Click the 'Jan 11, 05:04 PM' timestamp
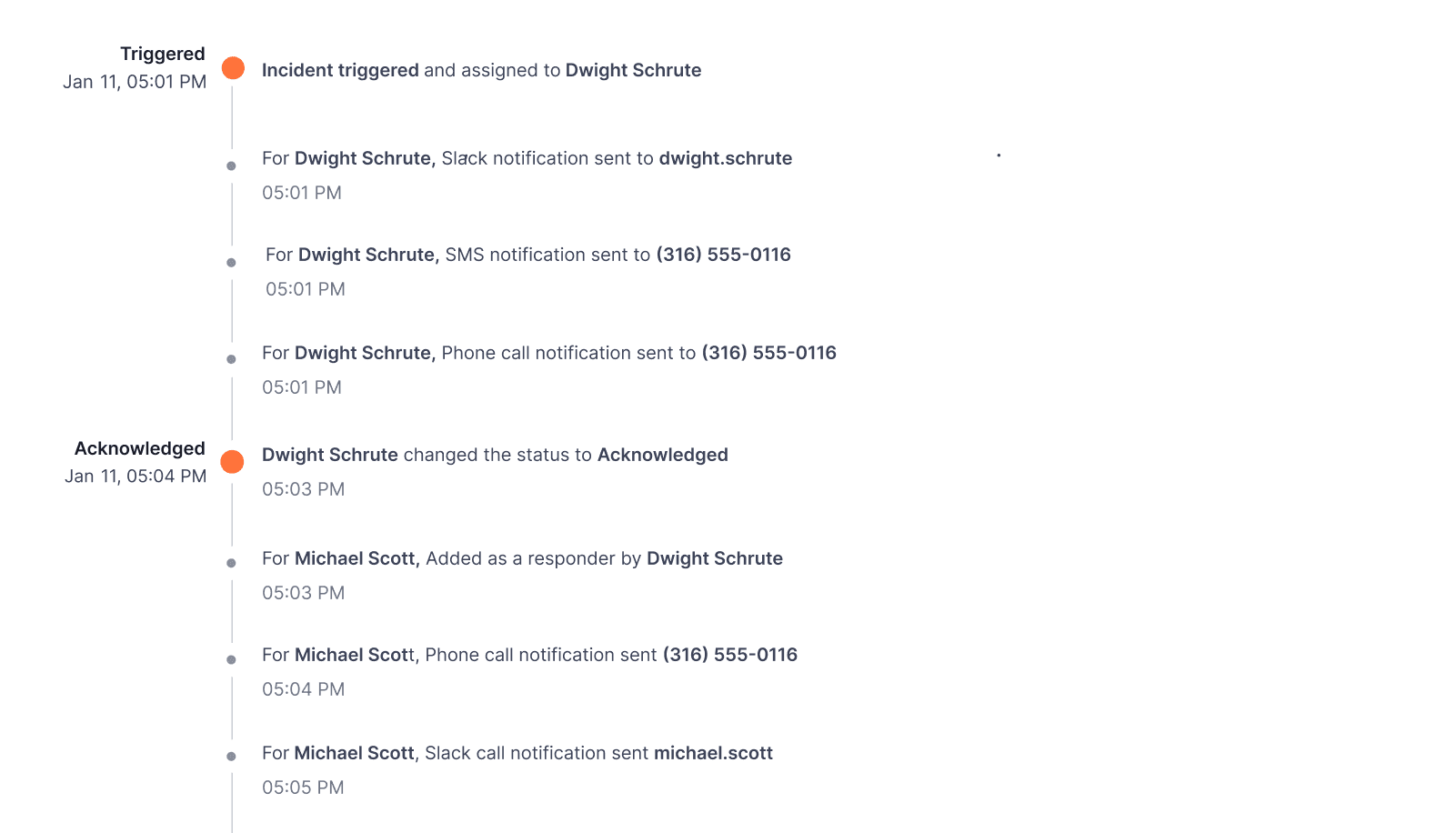Image resolution: width=1456 pixels, height=833 pixels. [136, 477]
